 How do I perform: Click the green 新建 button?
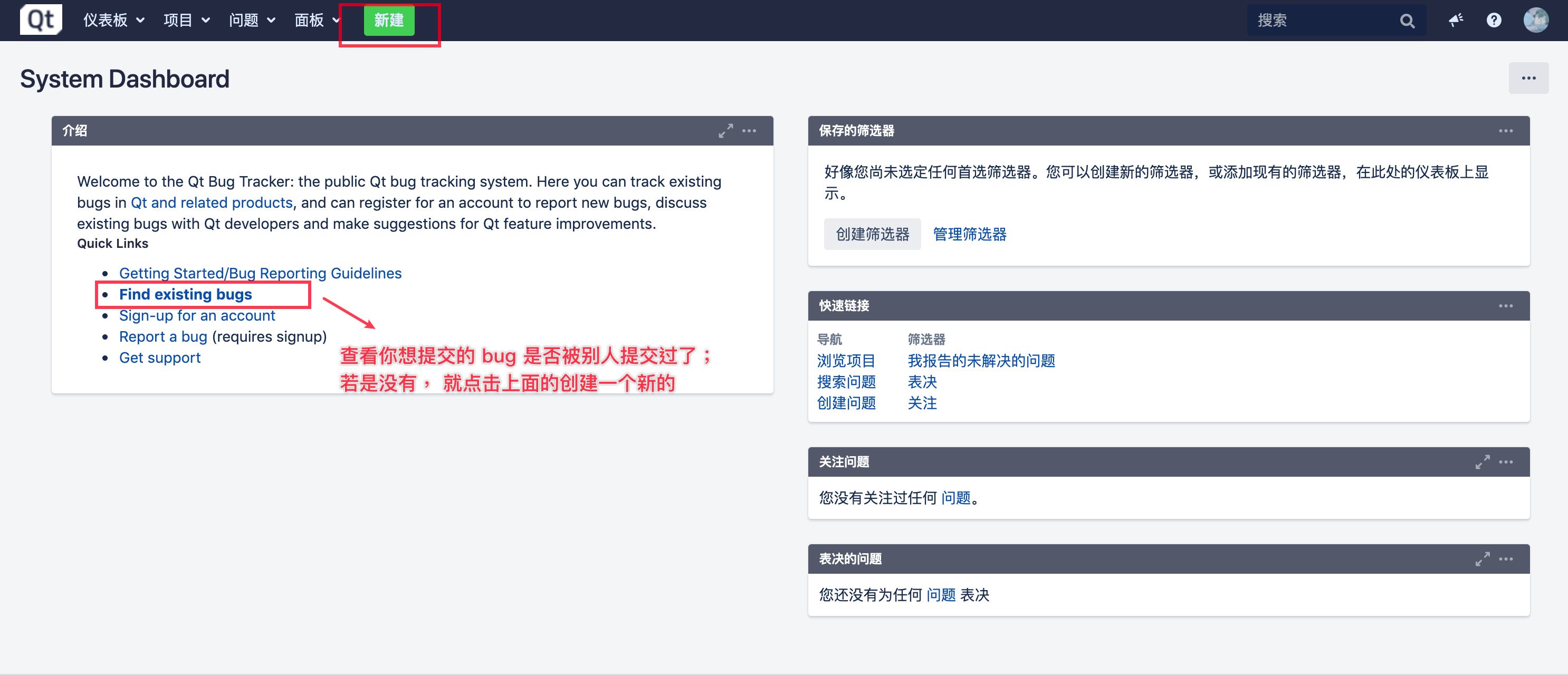pyautogui.click(x=389, y=21)
